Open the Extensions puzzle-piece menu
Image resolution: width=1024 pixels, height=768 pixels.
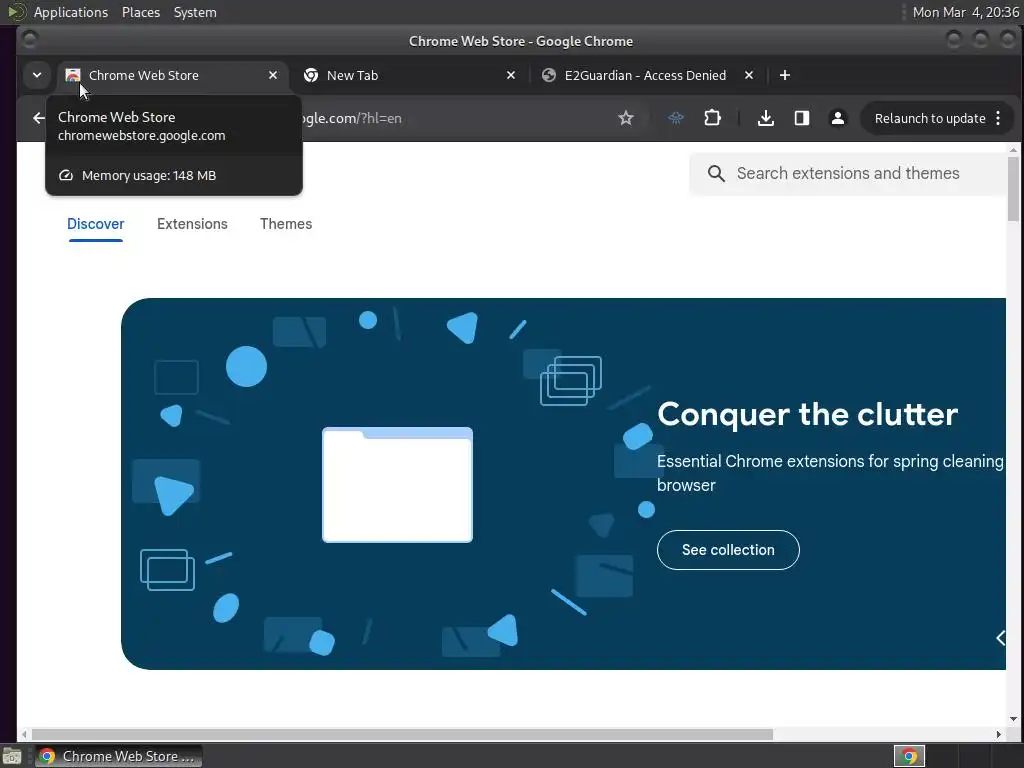pyautogui.click(x=712, y=118)
